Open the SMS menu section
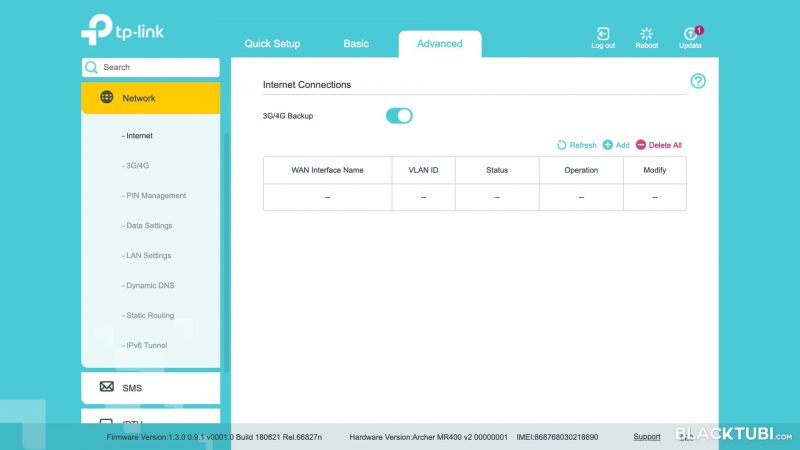The width and height of the screenshot is (800, 450). (x=151, y=388)
